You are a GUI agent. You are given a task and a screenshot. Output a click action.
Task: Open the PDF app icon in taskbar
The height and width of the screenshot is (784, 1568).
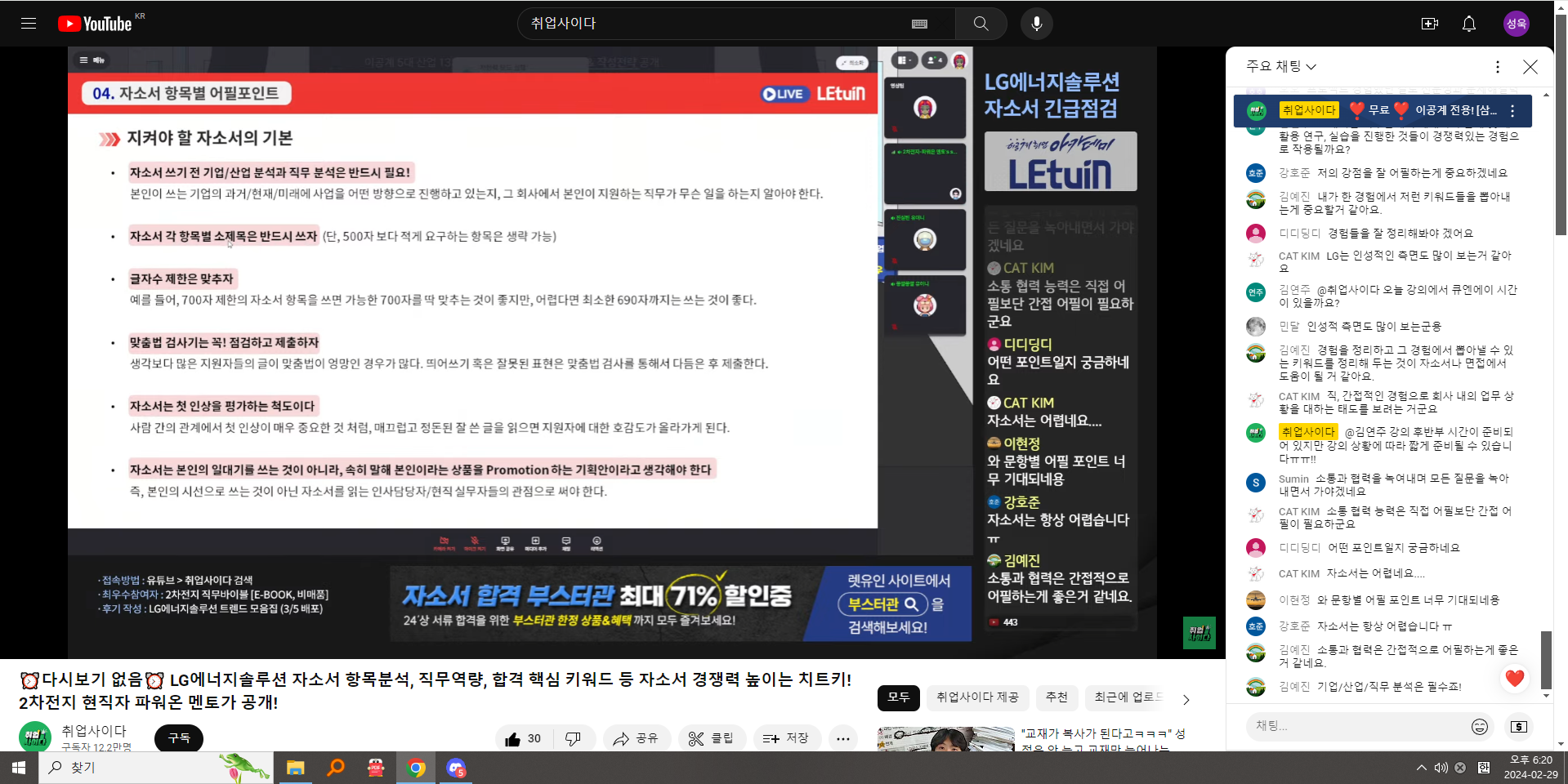coord(376,768)
